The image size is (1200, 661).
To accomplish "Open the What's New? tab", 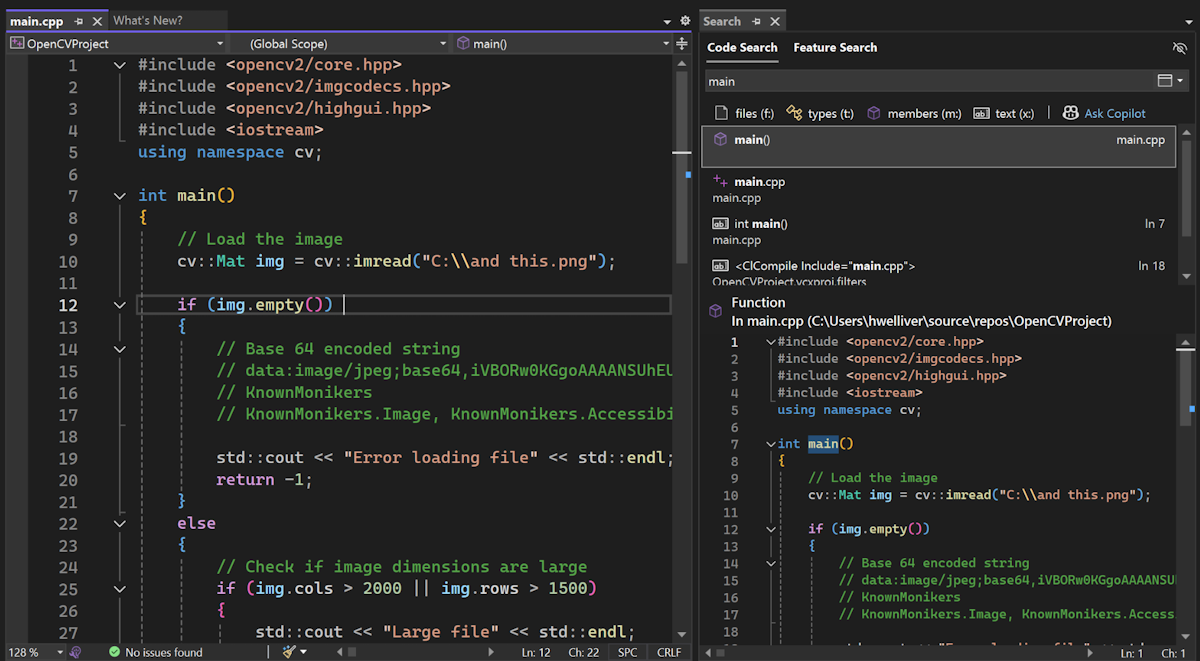I will 148,20.
